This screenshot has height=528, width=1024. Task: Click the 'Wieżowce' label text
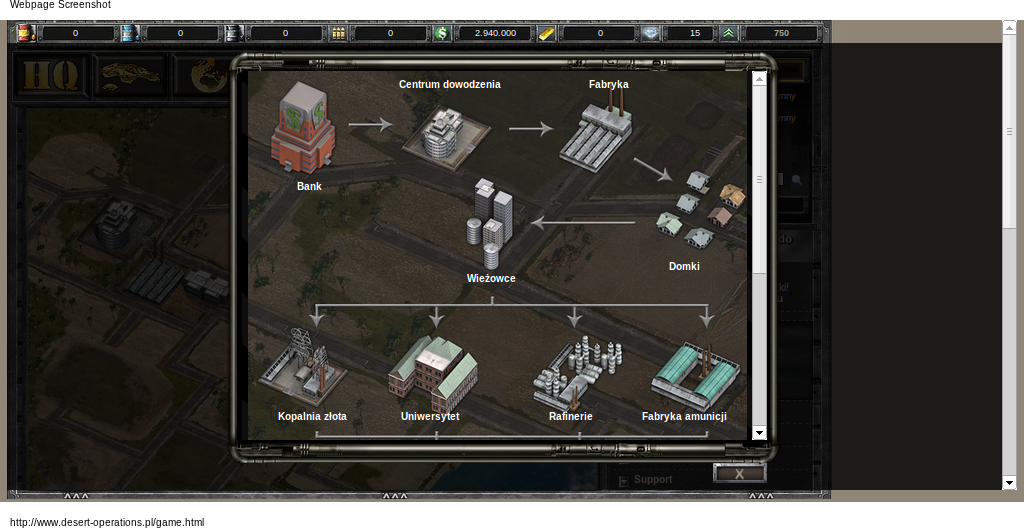491,278
